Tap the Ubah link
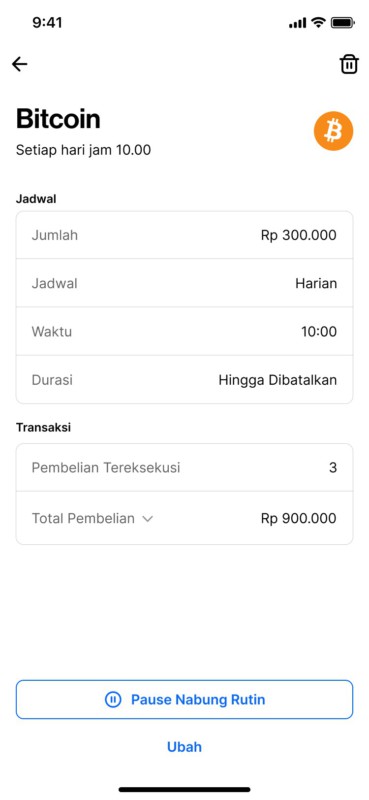The width and height of the screenshot is (369, 800). (184, 746)
